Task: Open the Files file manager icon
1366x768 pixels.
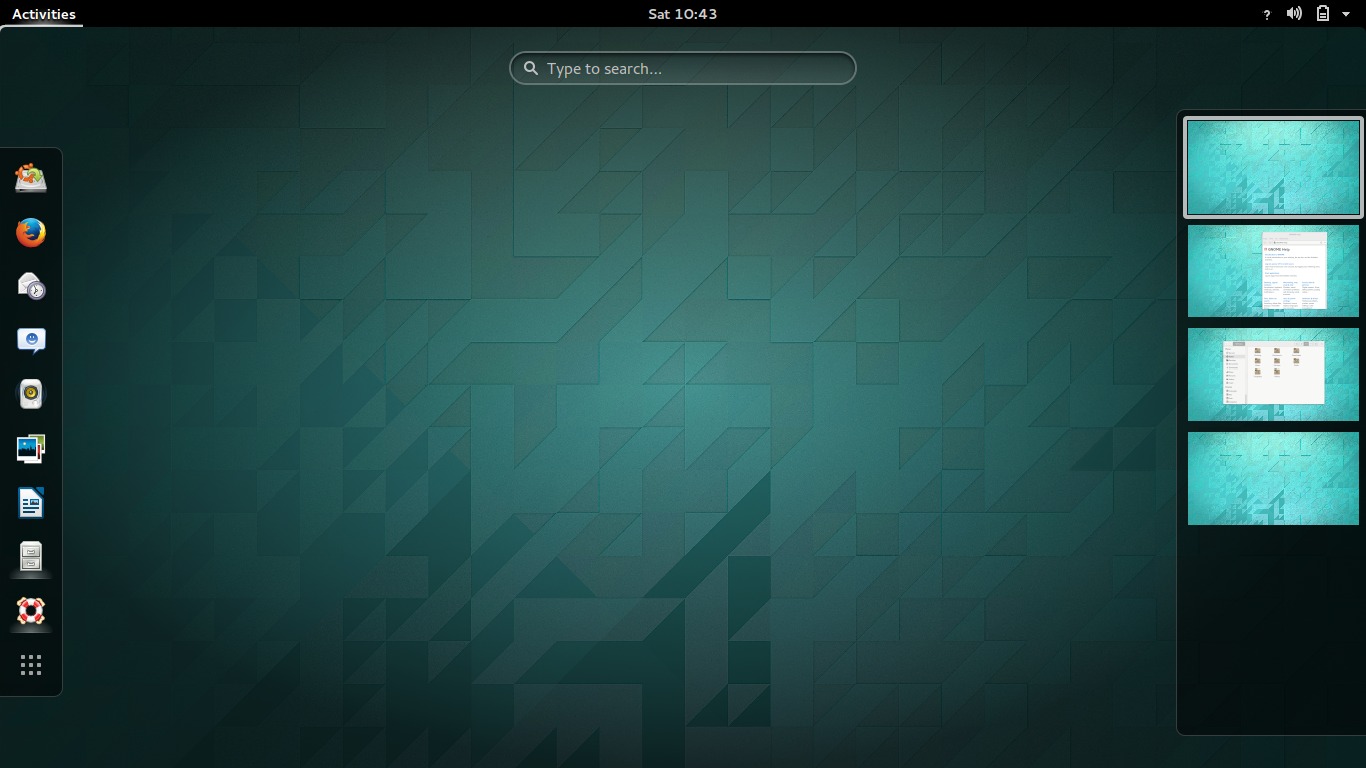Action: click(x=30, y=557)
